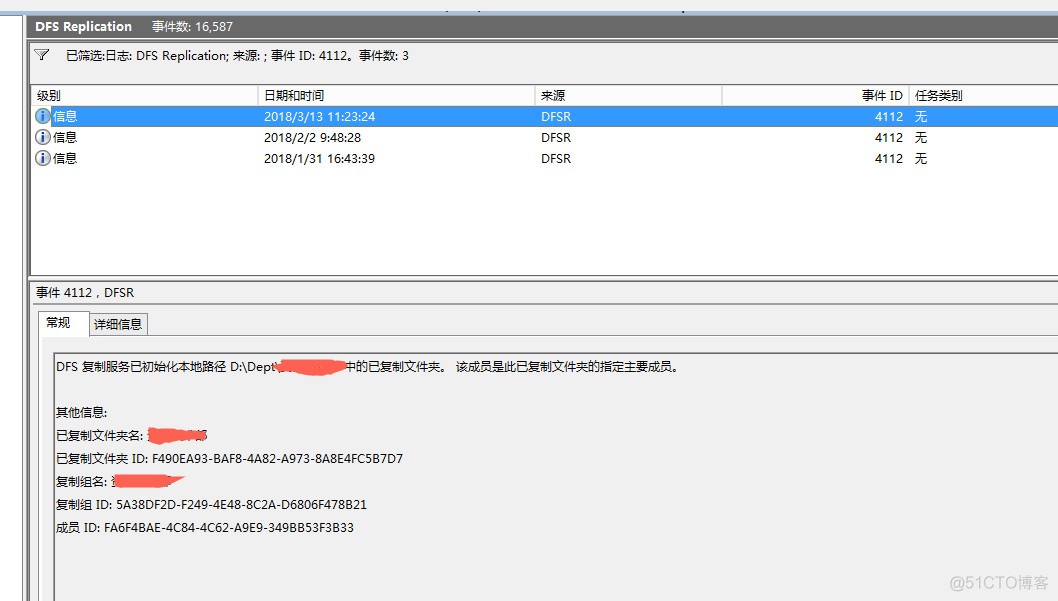Click the 已复制文件夹 ID value line
This screenshot has width=1058, height=601.
click(229, 459)
